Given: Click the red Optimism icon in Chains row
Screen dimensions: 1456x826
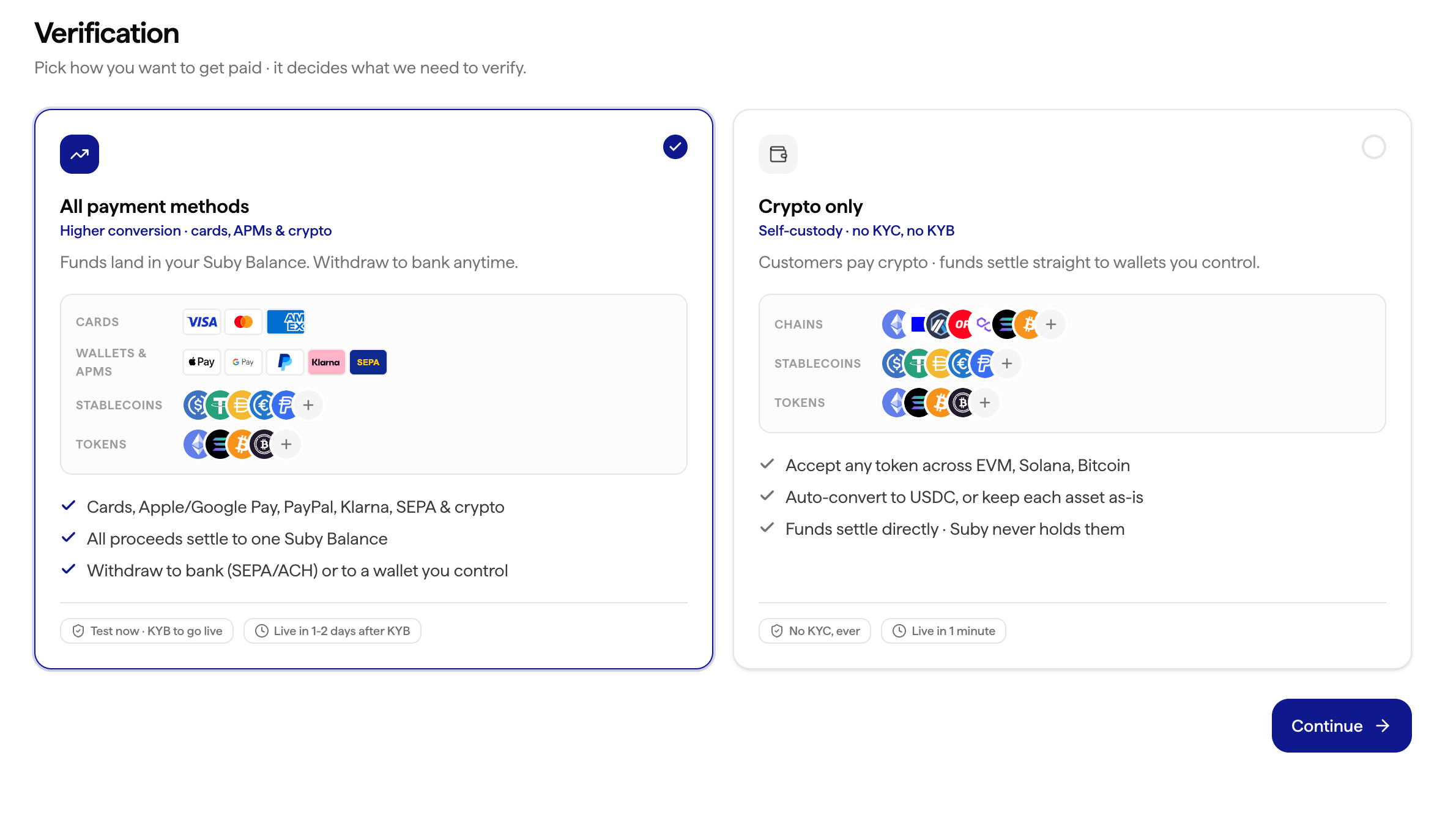Looking at the screenshot, I should coord(962,324).
